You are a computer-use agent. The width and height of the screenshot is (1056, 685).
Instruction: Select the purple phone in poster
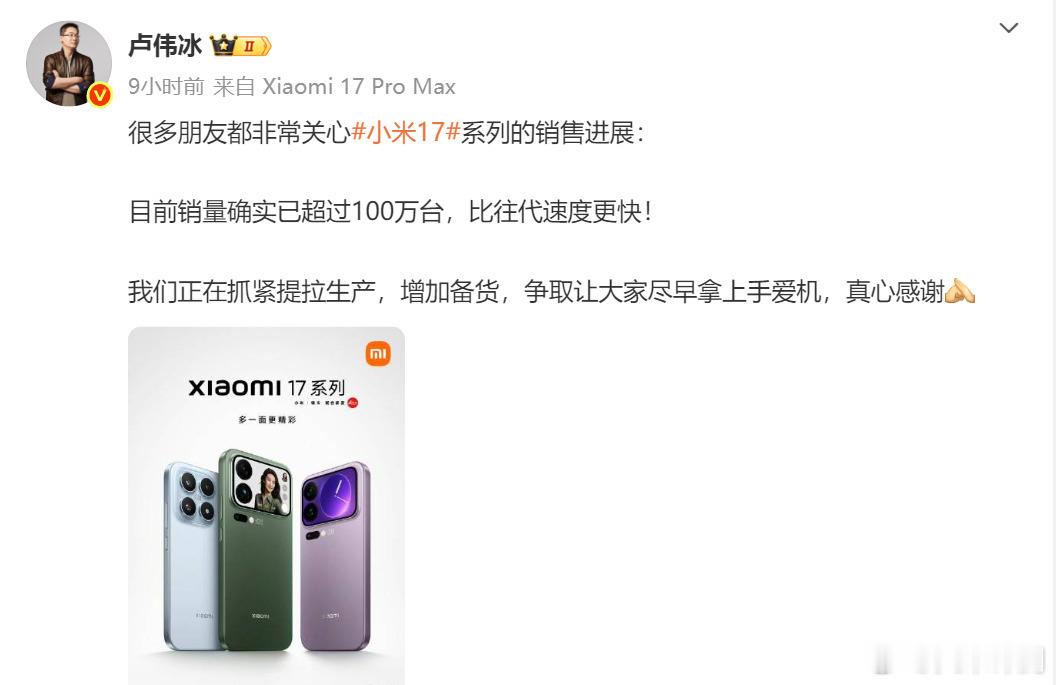coord(335,556)
